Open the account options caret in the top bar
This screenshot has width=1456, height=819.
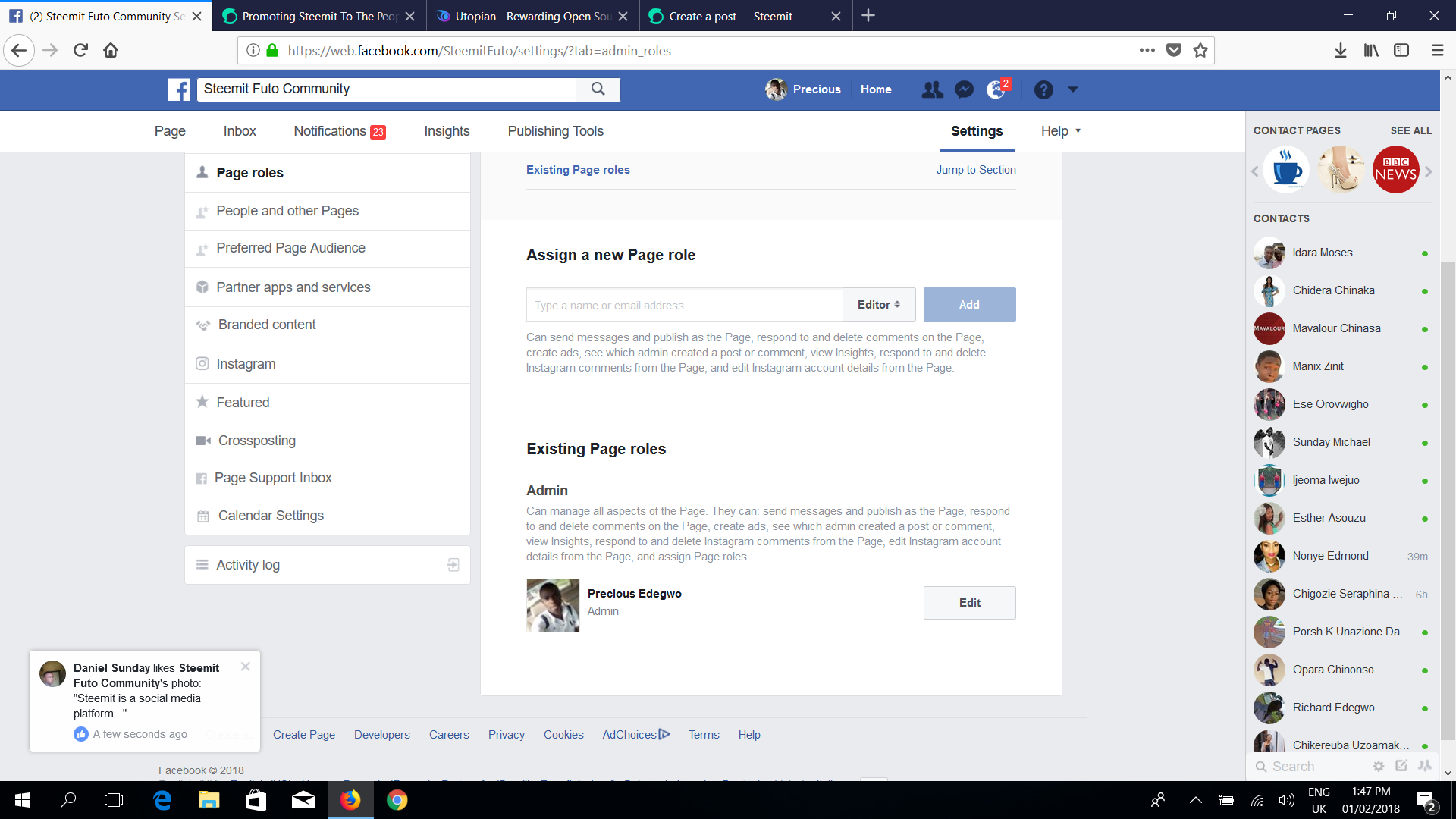(1074, 89)
